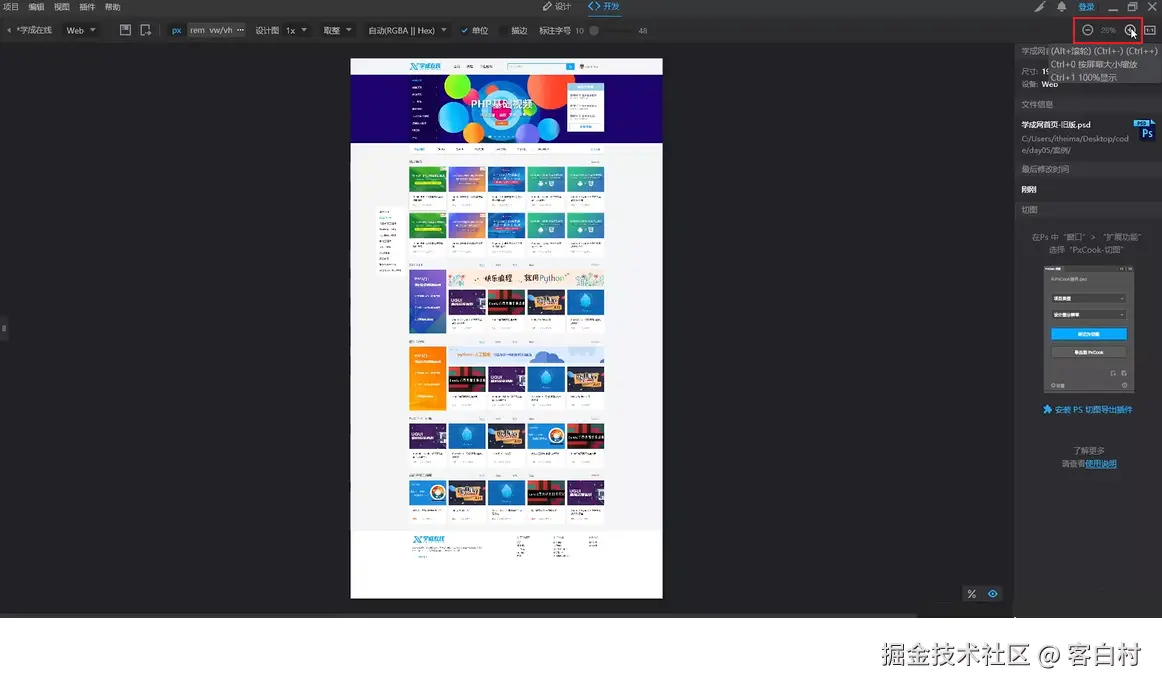Viewport: 1162px width, 689px height.
Task: Open the Web device type dropdown
Action: 81,30
